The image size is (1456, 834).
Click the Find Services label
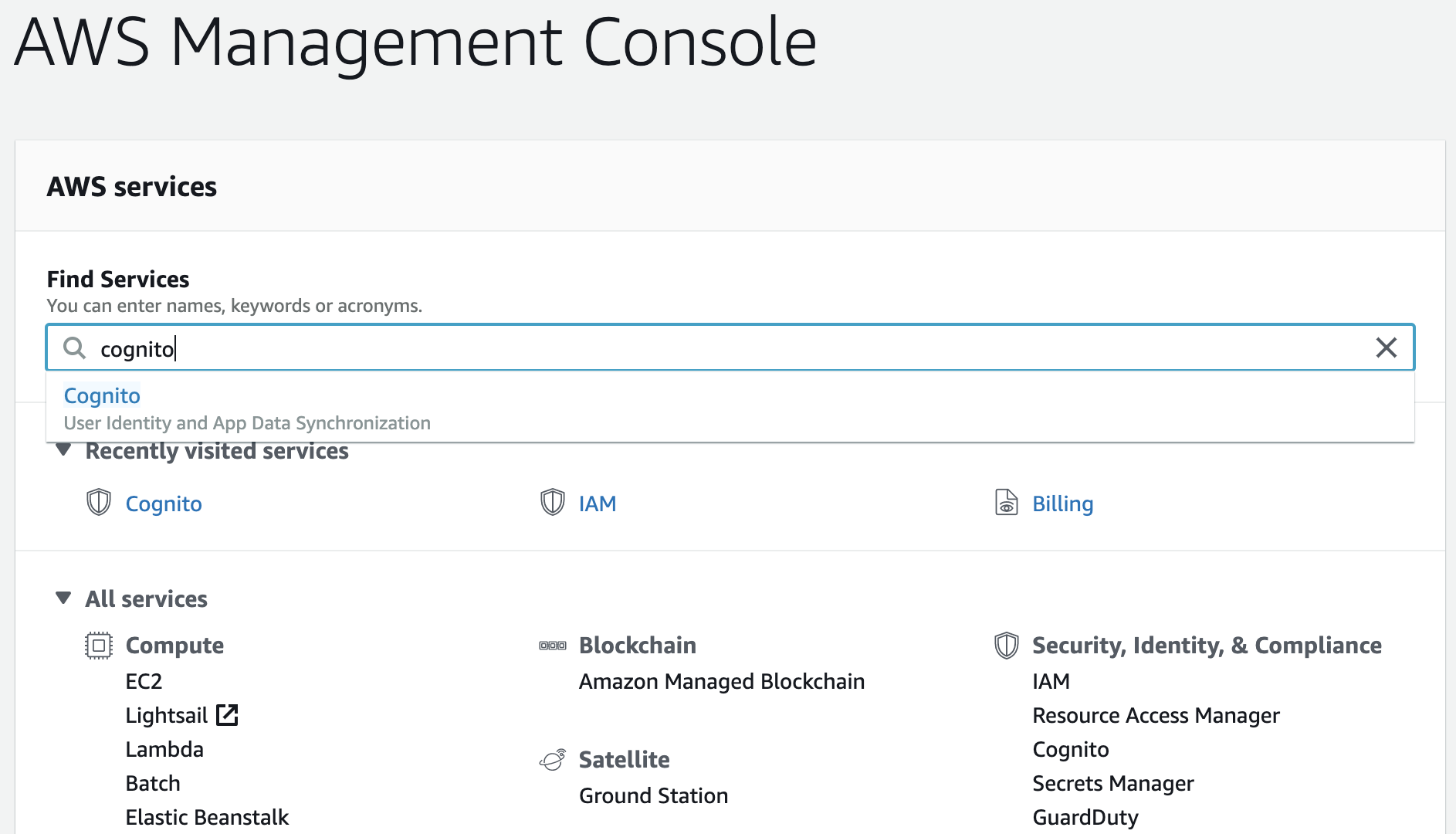(x=118, y=279)
